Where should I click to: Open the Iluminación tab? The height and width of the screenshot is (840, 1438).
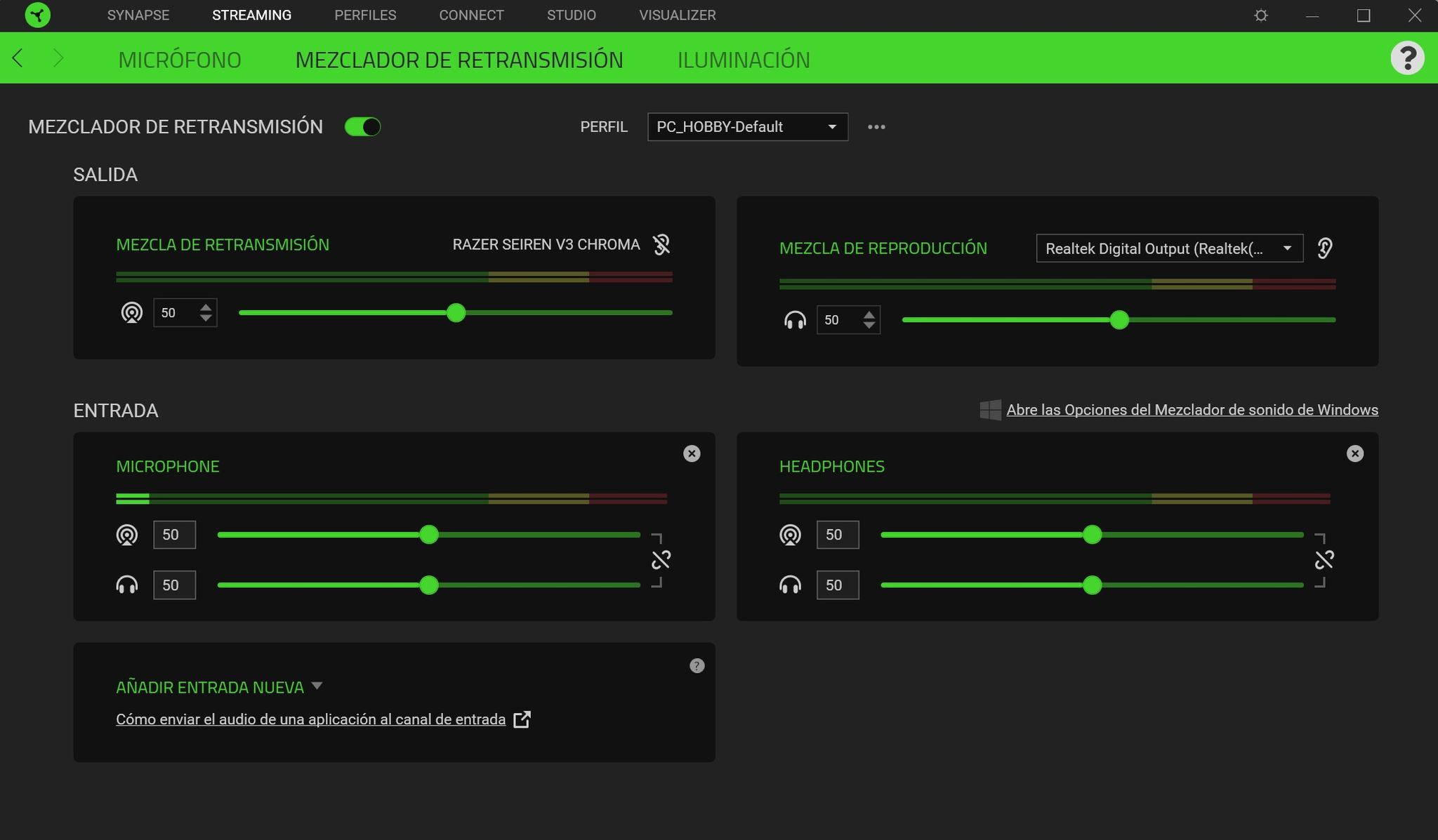[x=743, y=60]
